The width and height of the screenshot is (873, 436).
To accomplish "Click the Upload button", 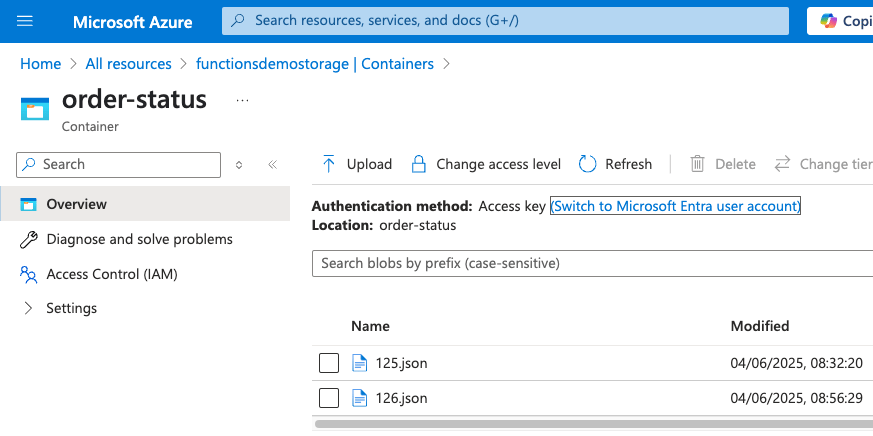I will [357, 164].
